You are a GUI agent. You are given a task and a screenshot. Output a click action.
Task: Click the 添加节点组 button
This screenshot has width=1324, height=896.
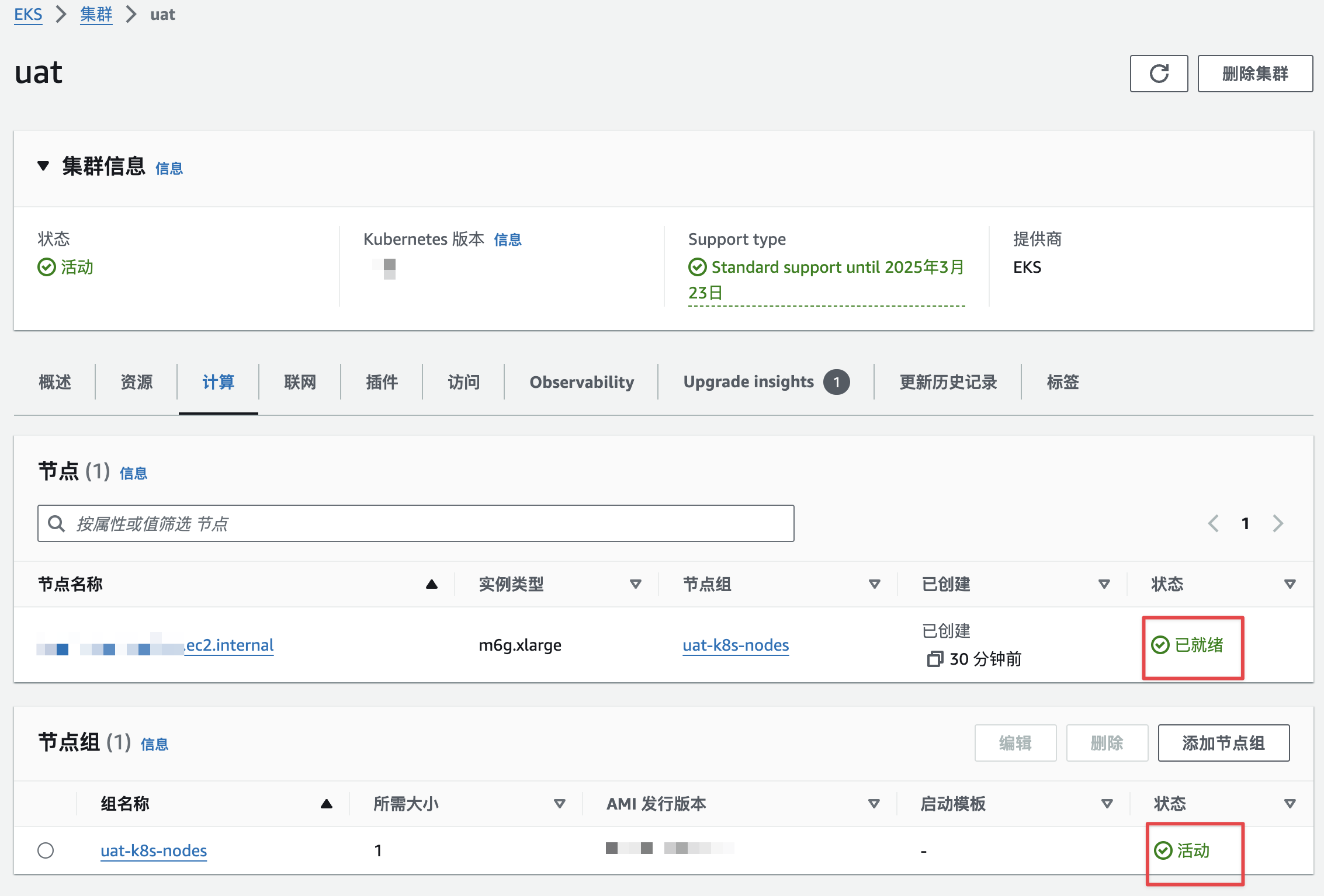tap(1224, 743)
